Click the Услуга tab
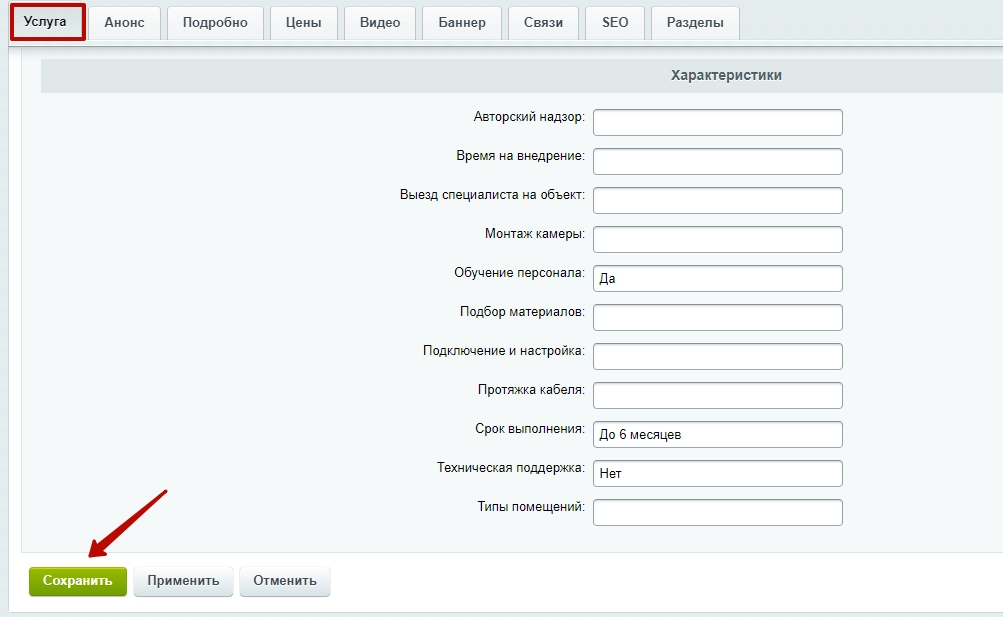 tap(45, 22)
